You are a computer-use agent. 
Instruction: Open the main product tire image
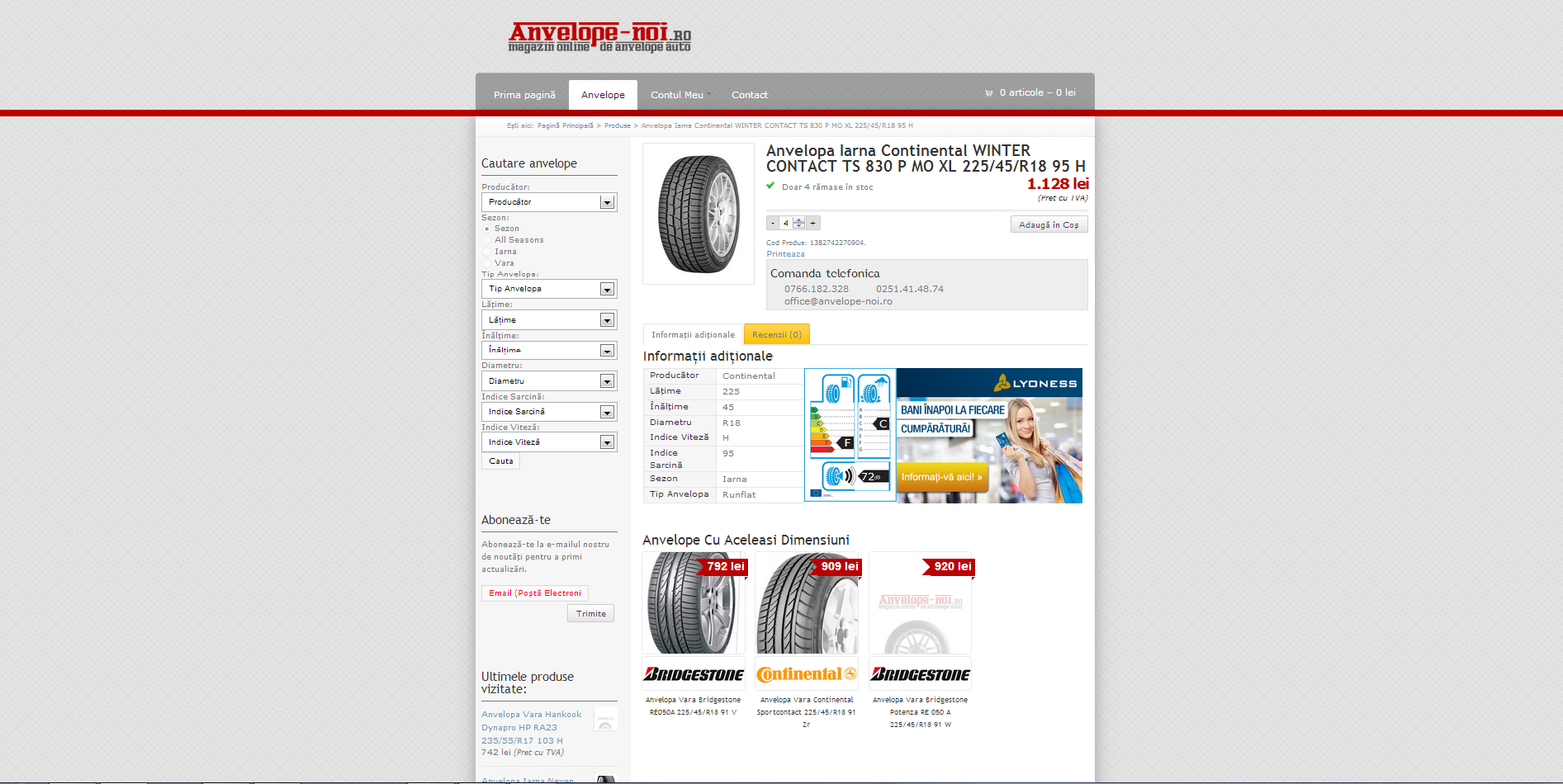point(699,214)
